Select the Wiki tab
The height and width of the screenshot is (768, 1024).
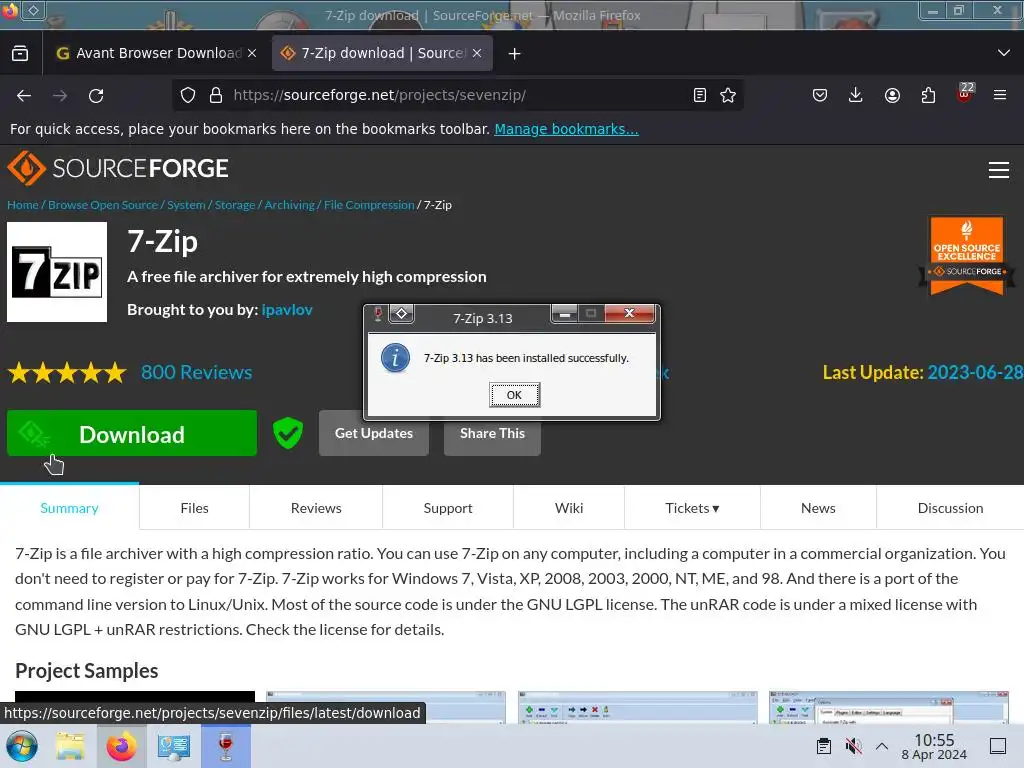[569, 507]
